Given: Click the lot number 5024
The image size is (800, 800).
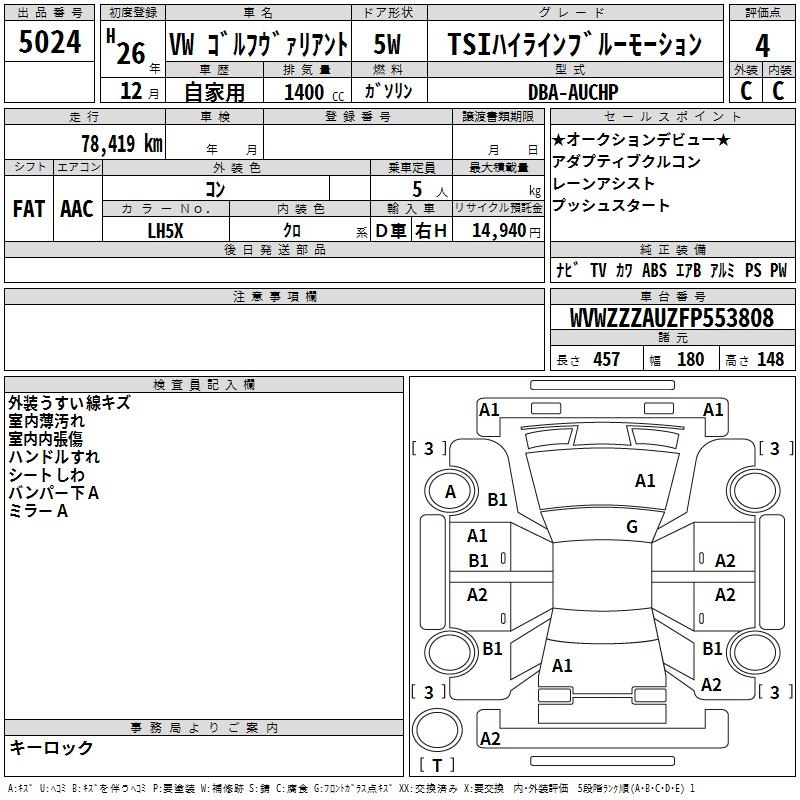Looking at the screenshot, I should [49, 42].
